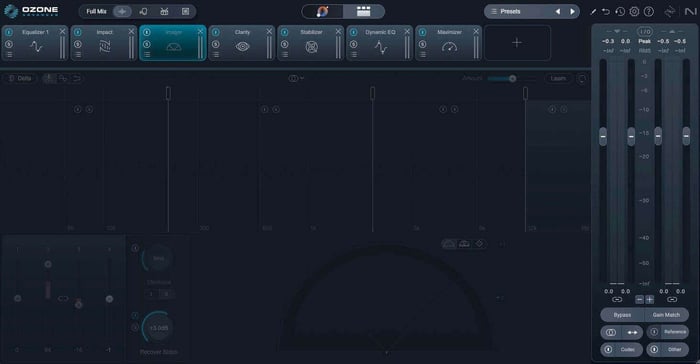Open Clarity module presets list
Viewport: 700px width, 364px height.
click(x=216, y=54)
